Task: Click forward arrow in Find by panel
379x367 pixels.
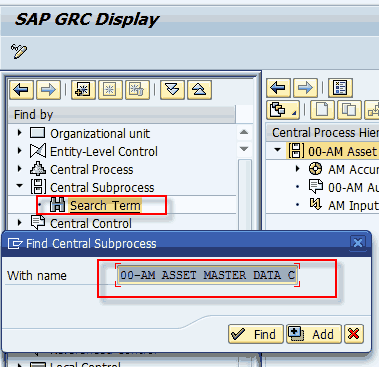Action: coord(48,90)
